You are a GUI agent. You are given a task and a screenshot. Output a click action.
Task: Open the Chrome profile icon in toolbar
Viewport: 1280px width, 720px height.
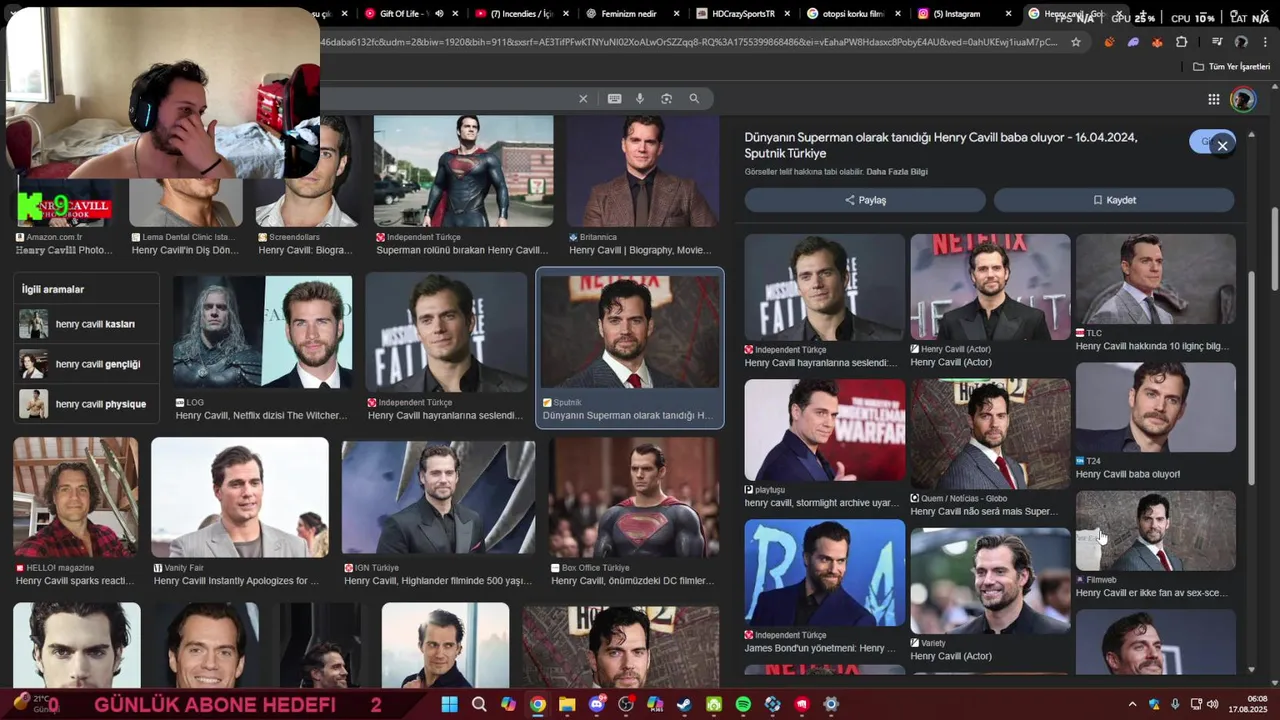pyautogui.click(x=1241, y=42)
